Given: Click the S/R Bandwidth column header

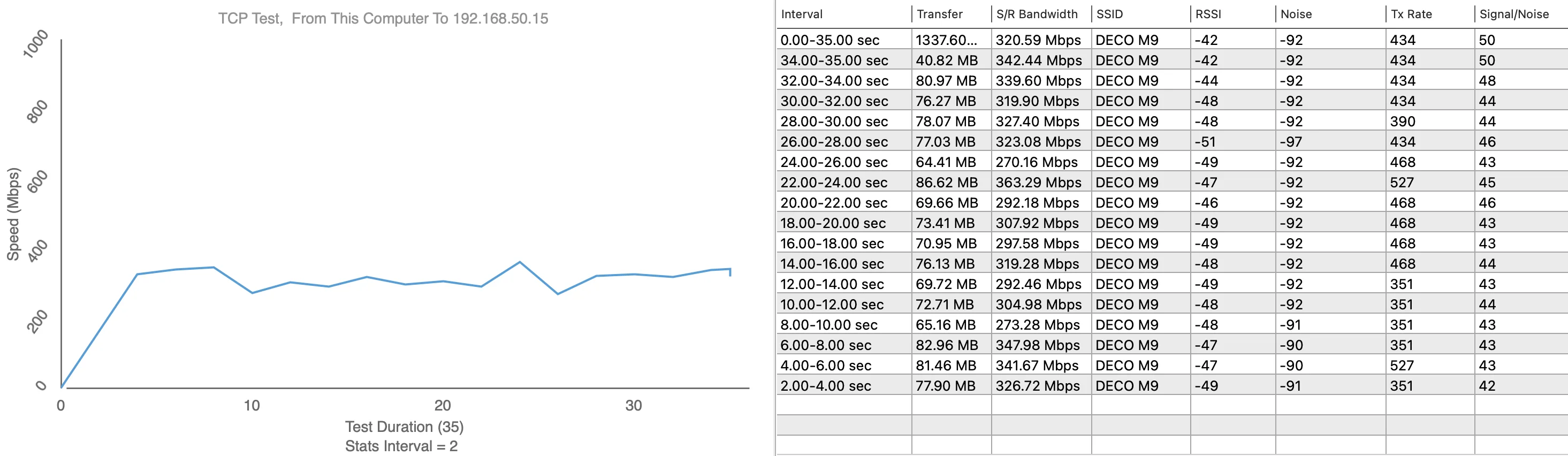Looking at the screenshot, I should click(x=1036, y=14).
